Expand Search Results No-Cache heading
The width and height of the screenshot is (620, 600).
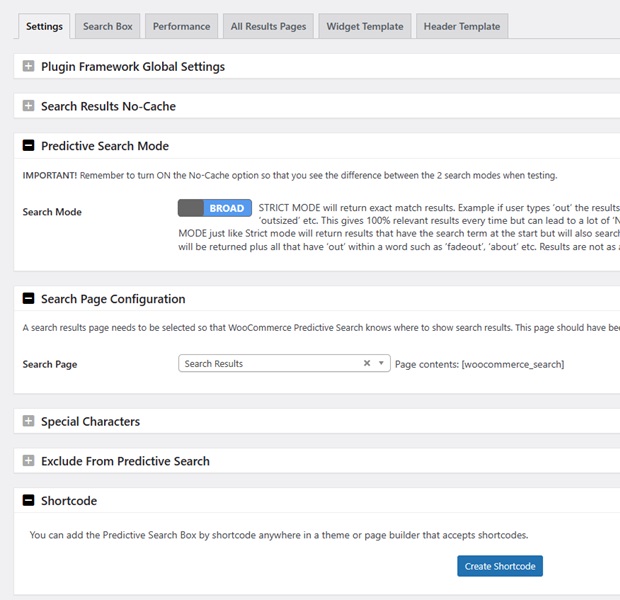(x=108, y=106)
